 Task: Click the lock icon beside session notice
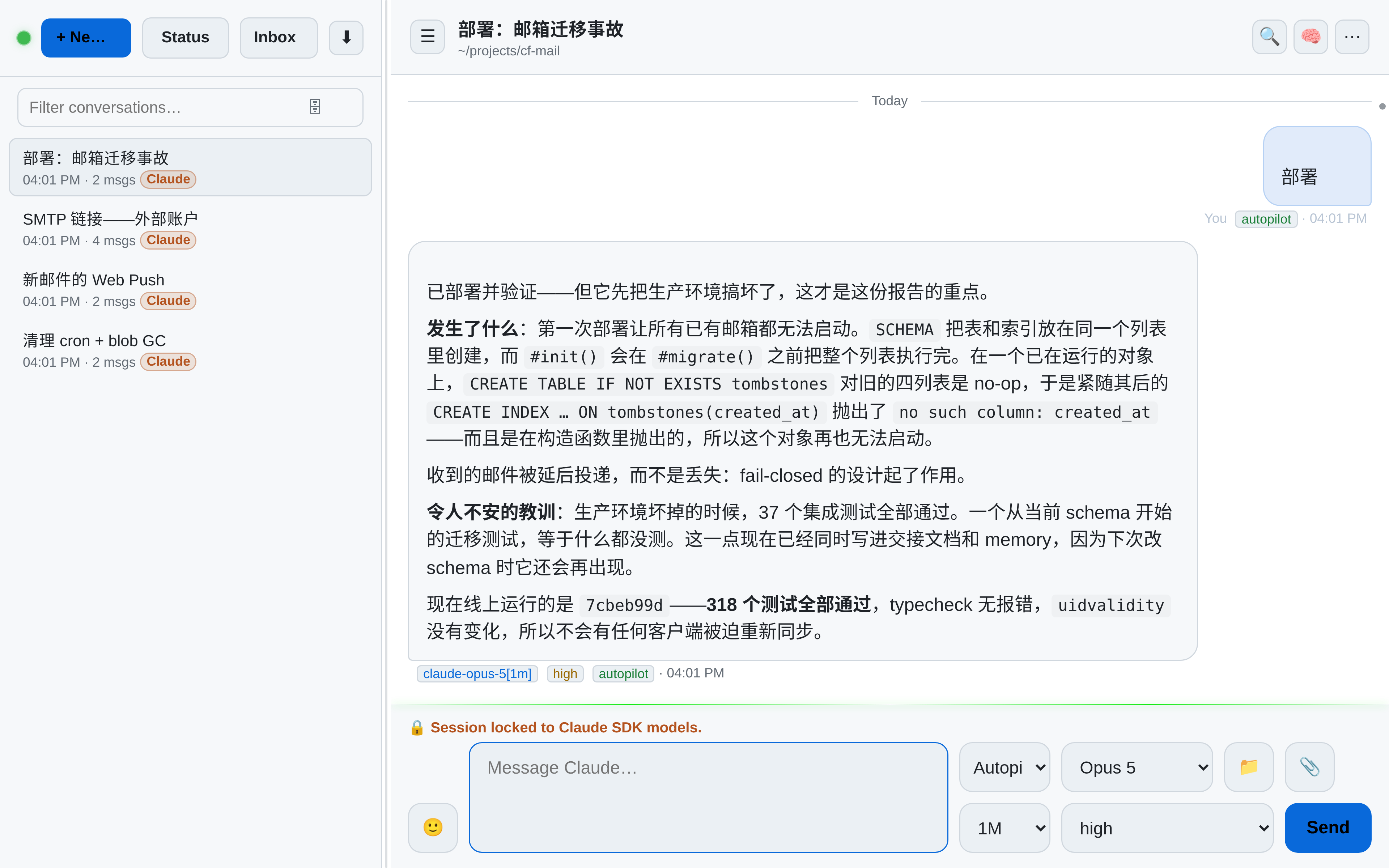click(x=417, y=727)
